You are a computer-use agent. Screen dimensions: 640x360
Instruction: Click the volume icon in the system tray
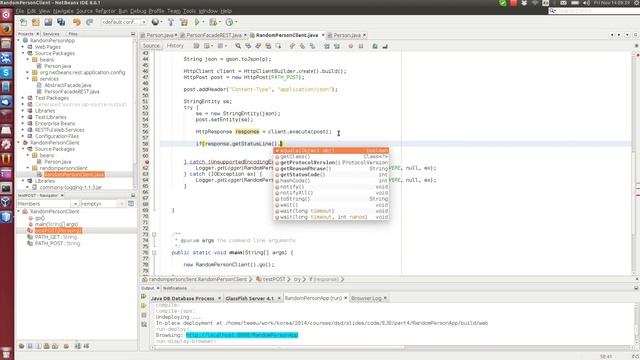point(587,3)
